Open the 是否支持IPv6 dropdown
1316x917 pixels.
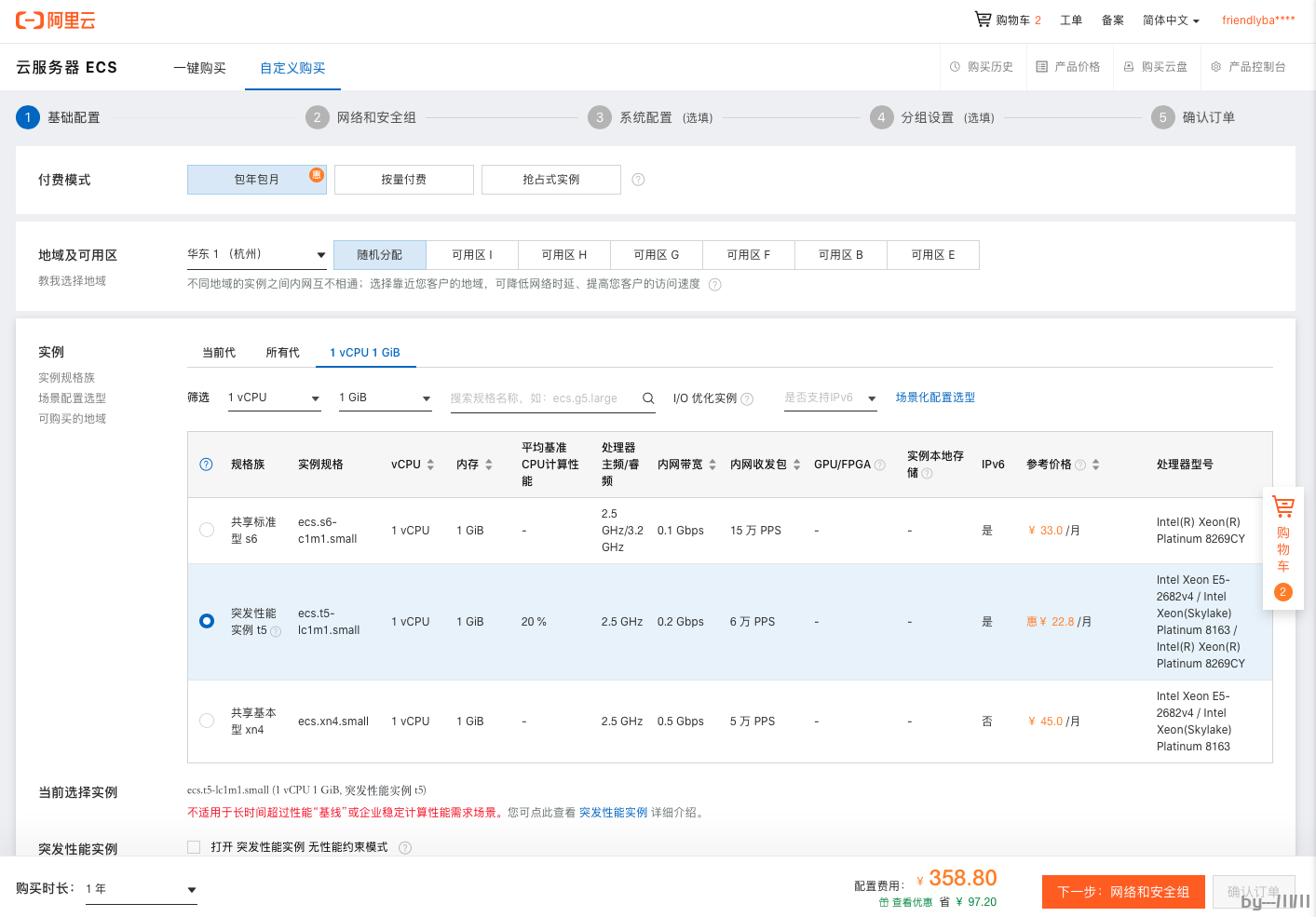[831, 398]
